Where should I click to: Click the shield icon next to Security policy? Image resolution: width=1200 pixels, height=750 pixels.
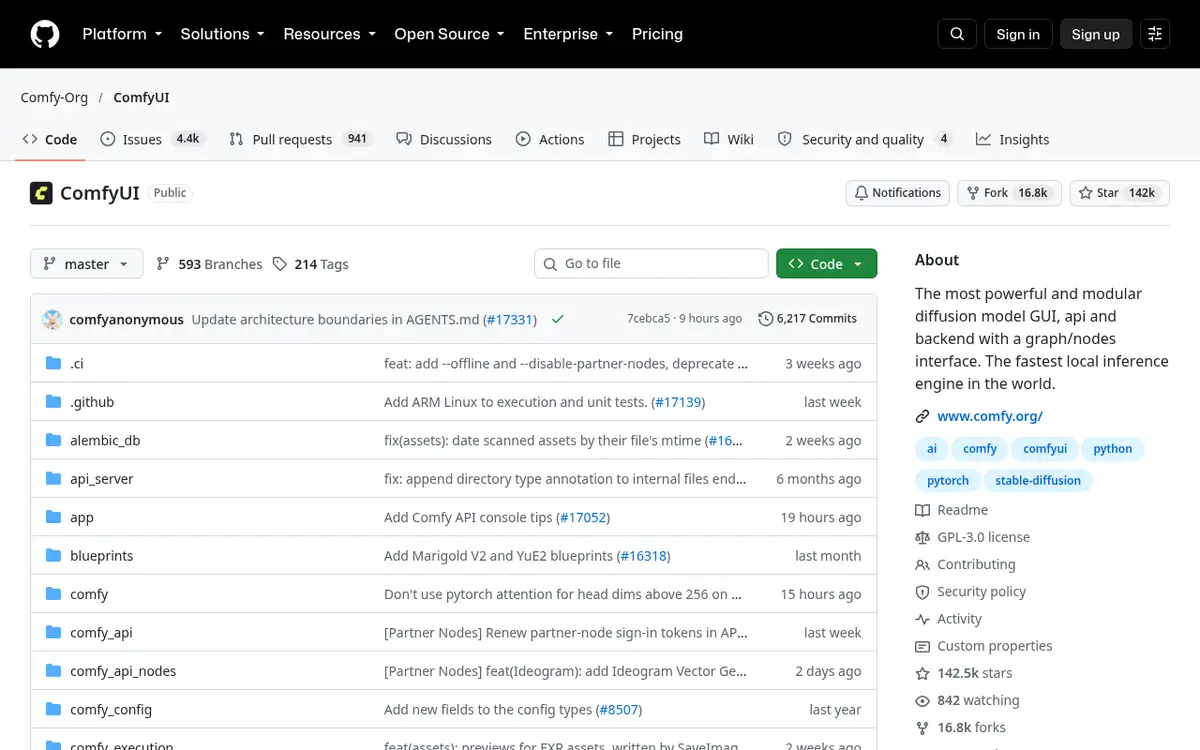coord(922,592)
